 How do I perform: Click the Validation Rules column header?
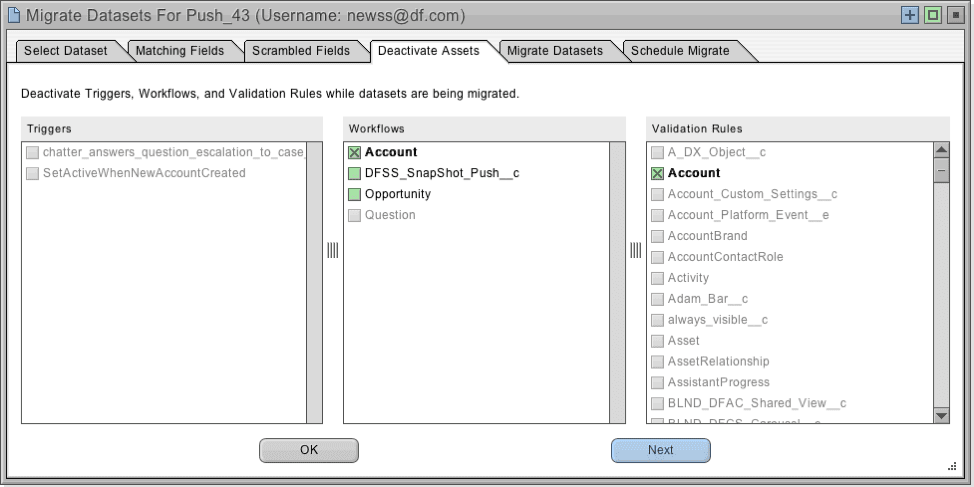(x=798, y=129)
